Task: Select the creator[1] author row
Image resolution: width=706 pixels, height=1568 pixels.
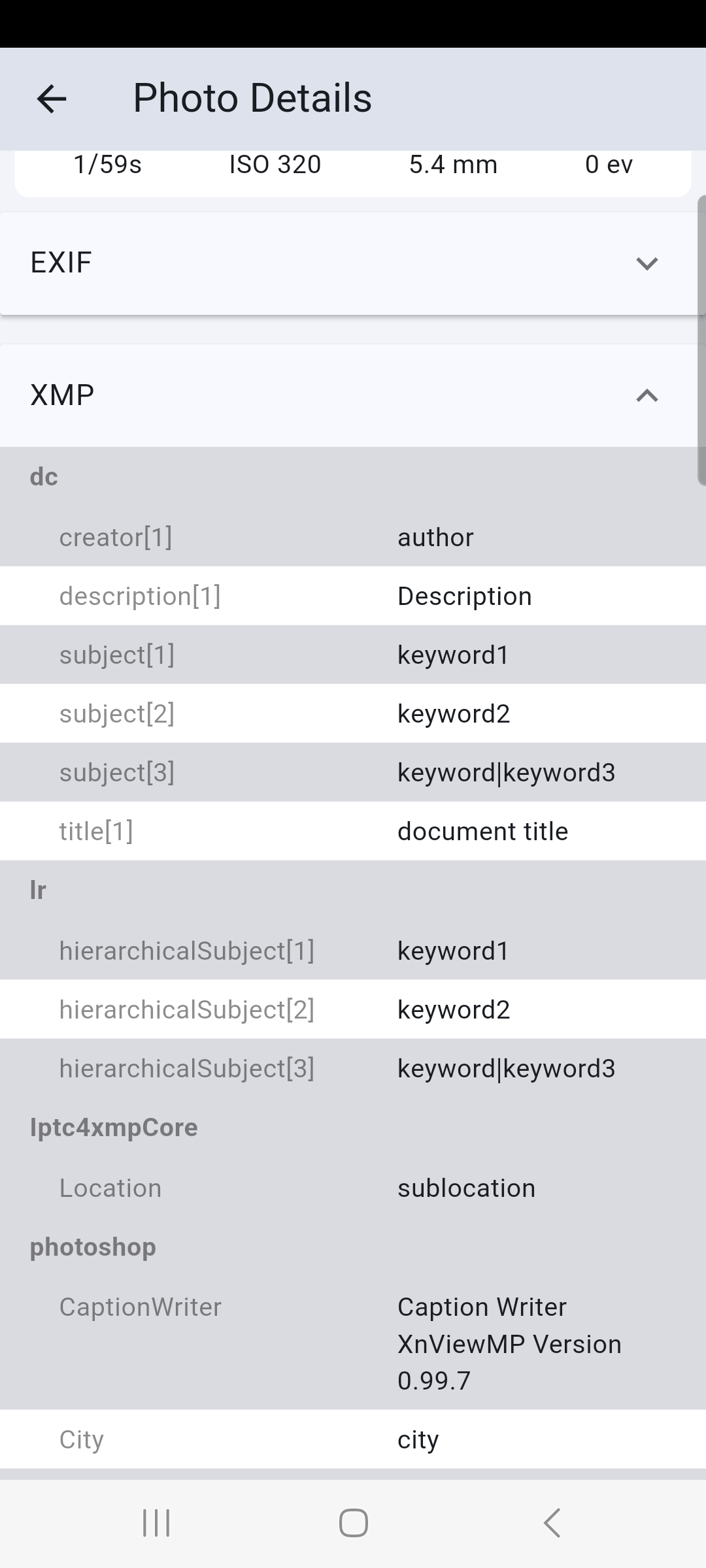Action: 353,537
